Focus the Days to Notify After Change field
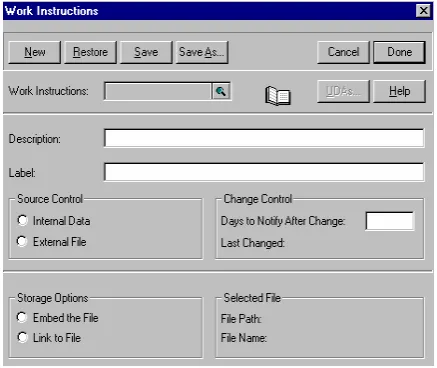 (390, 221)
